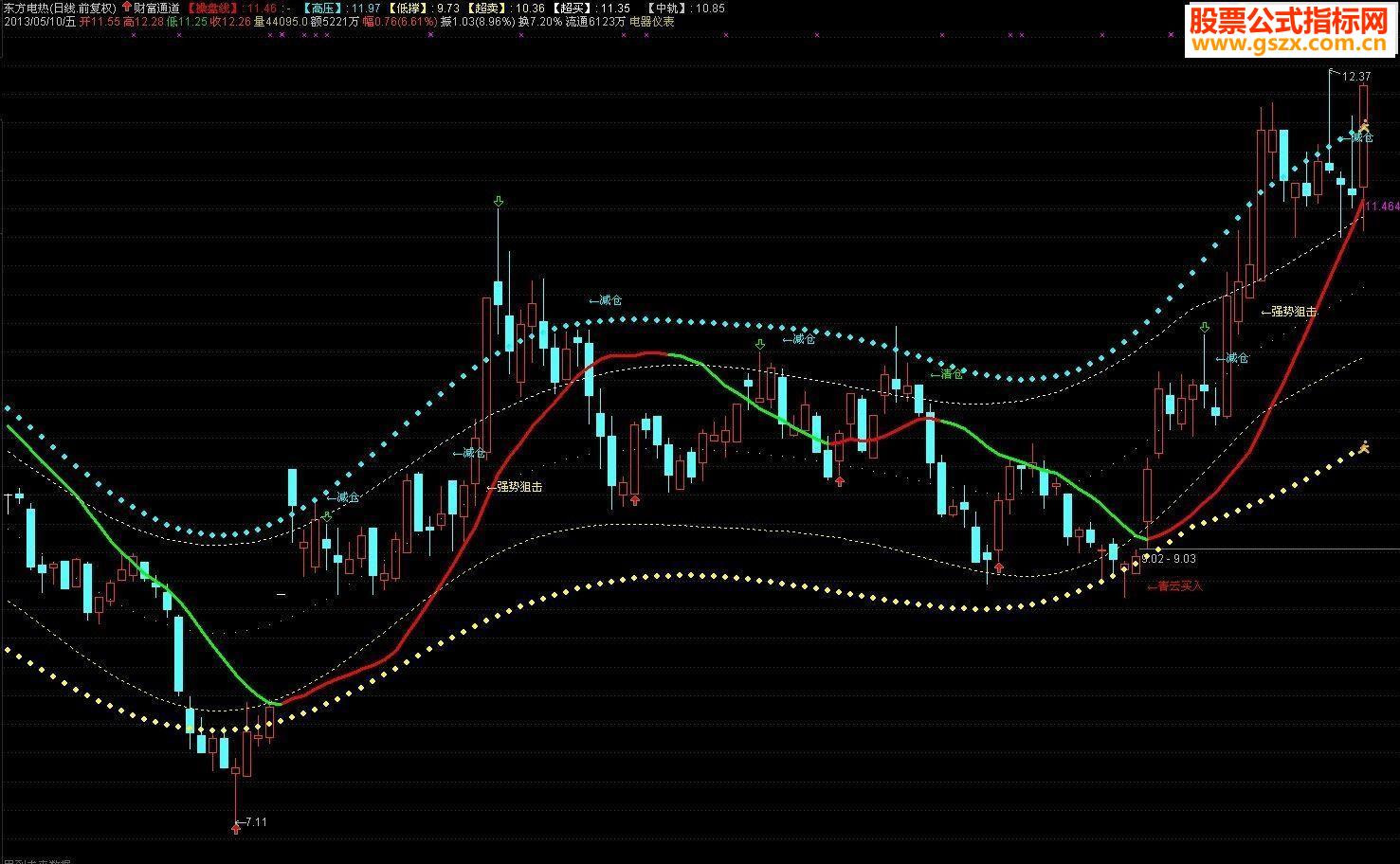This screenshot has height=864, width=1400.
Task: Click the turnover amount 额5221万
Action: [x=335, y=21]
